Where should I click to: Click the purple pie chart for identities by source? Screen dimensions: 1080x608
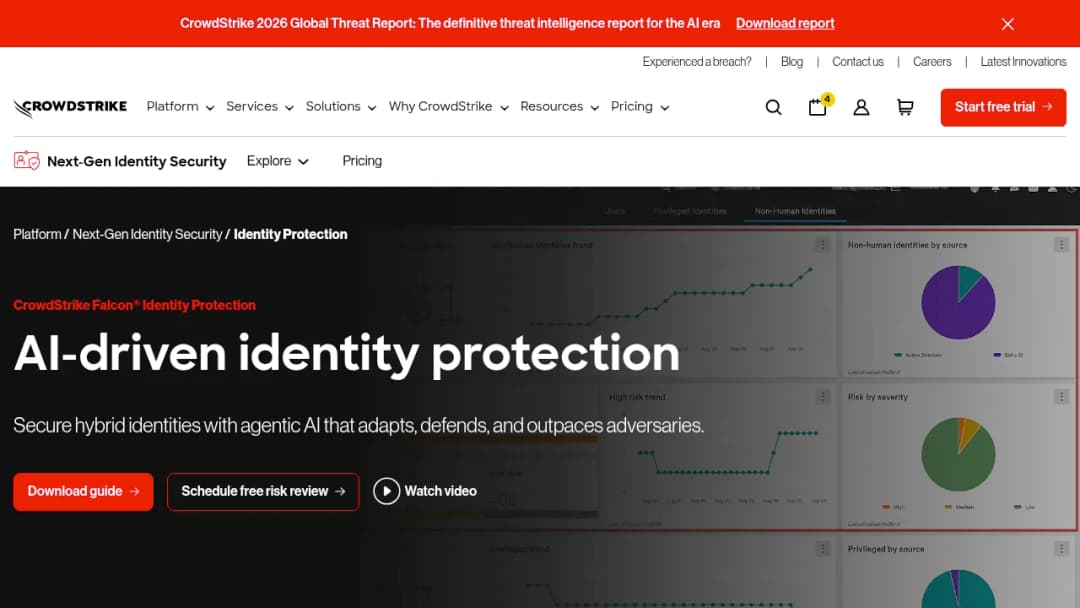[958, 302]
